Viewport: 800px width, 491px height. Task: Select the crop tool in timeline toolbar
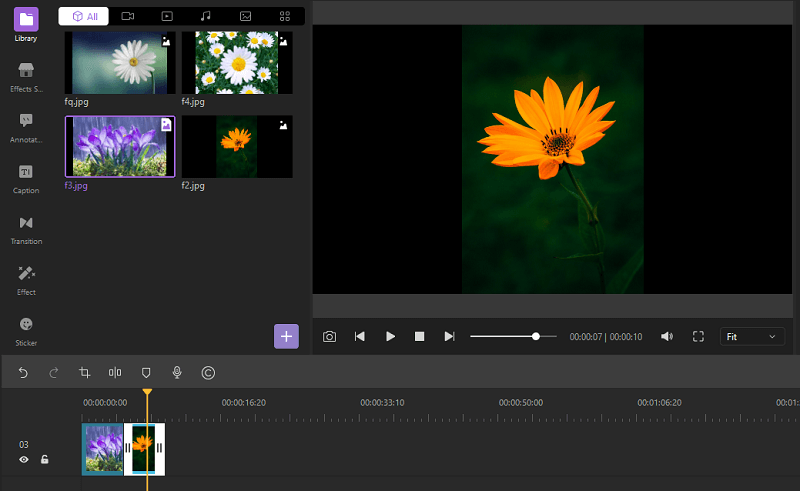point(85,373)
